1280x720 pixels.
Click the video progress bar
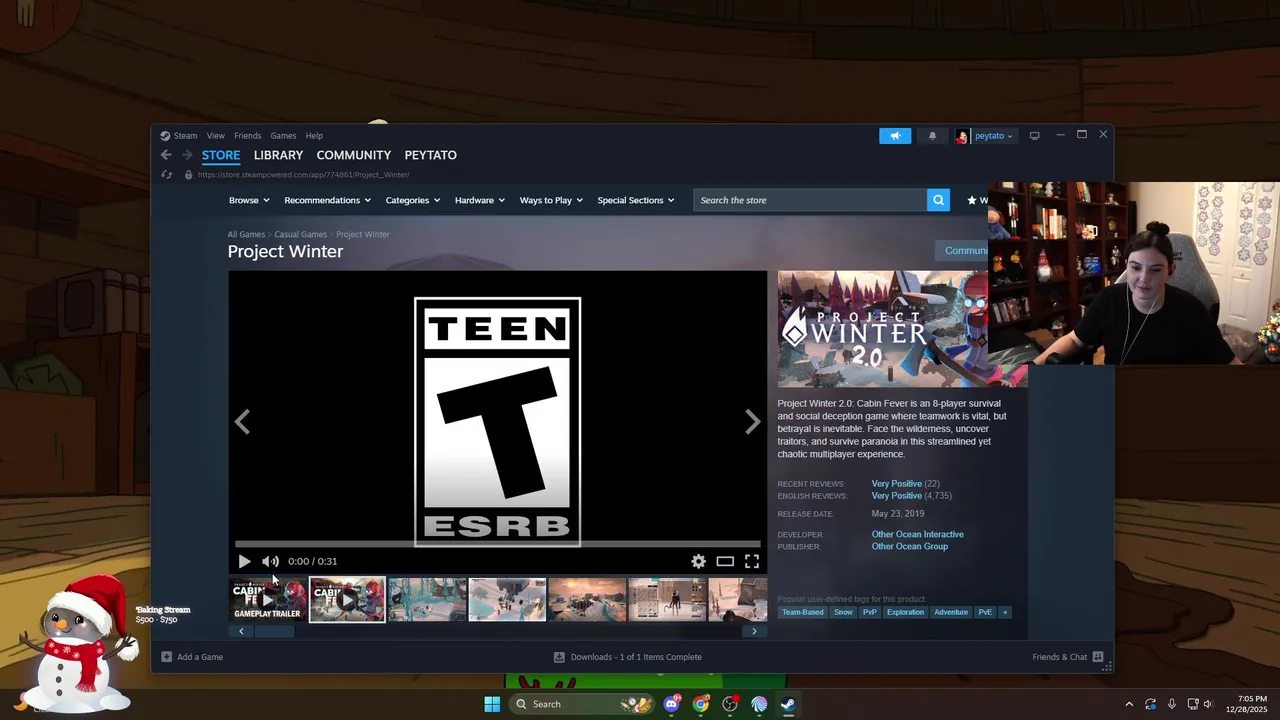[x=497, y=544]
